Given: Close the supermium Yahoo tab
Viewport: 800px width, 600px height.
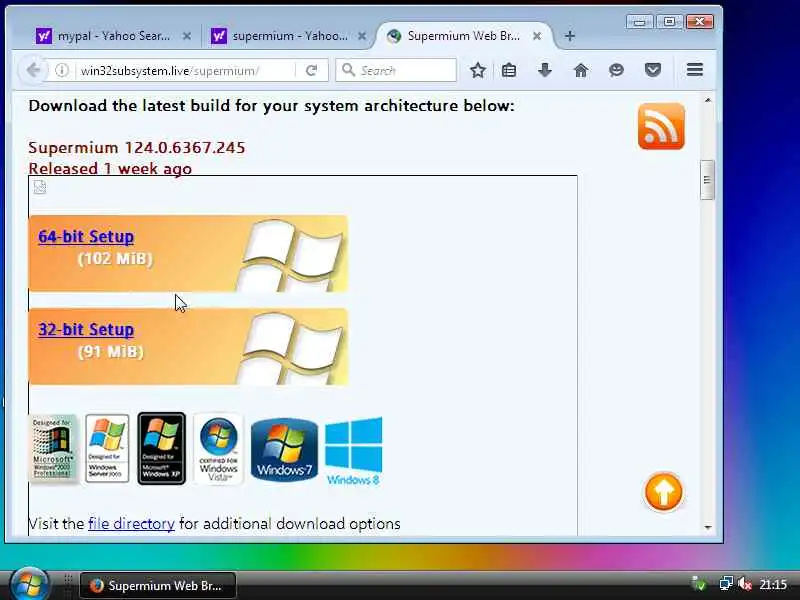Looking at the screenshot, I should (x=362, y=36).
